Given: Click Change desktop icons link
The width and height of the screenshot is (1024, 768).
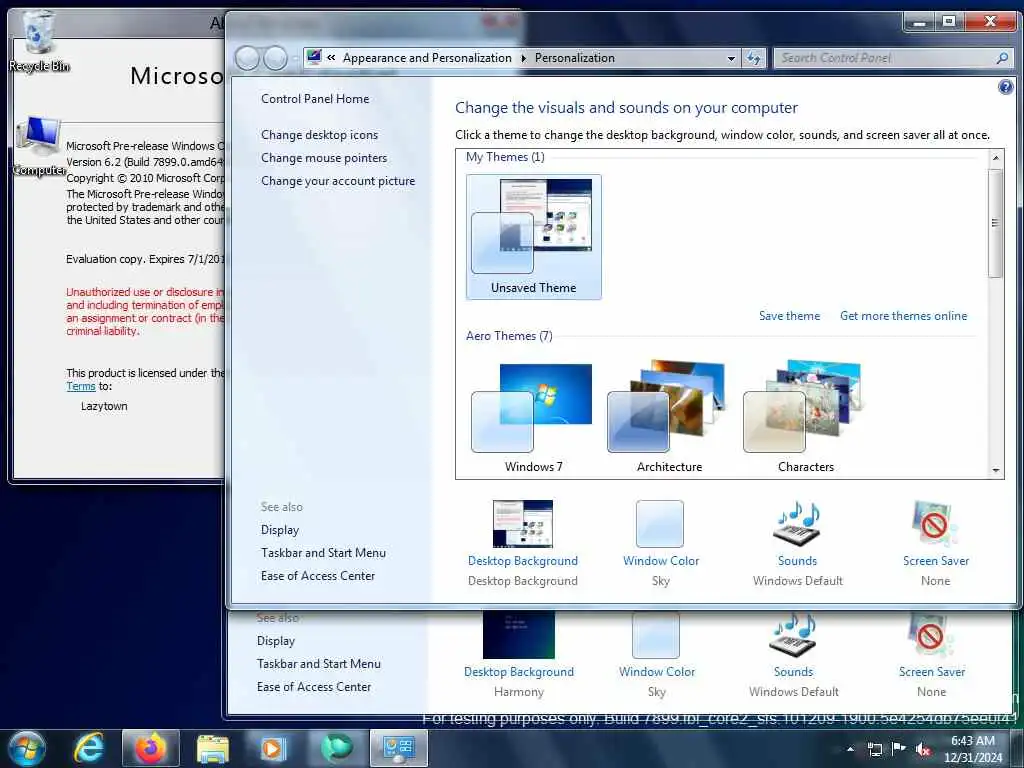Looking at the screenshot, I should coord(319,135).
